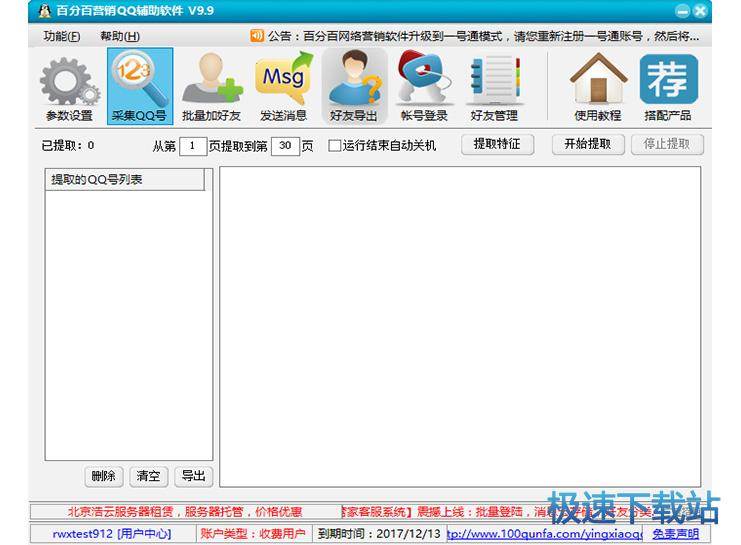Click the announcement speaker icon
Screen dimensions: 741x545
(x=257, y=35)
